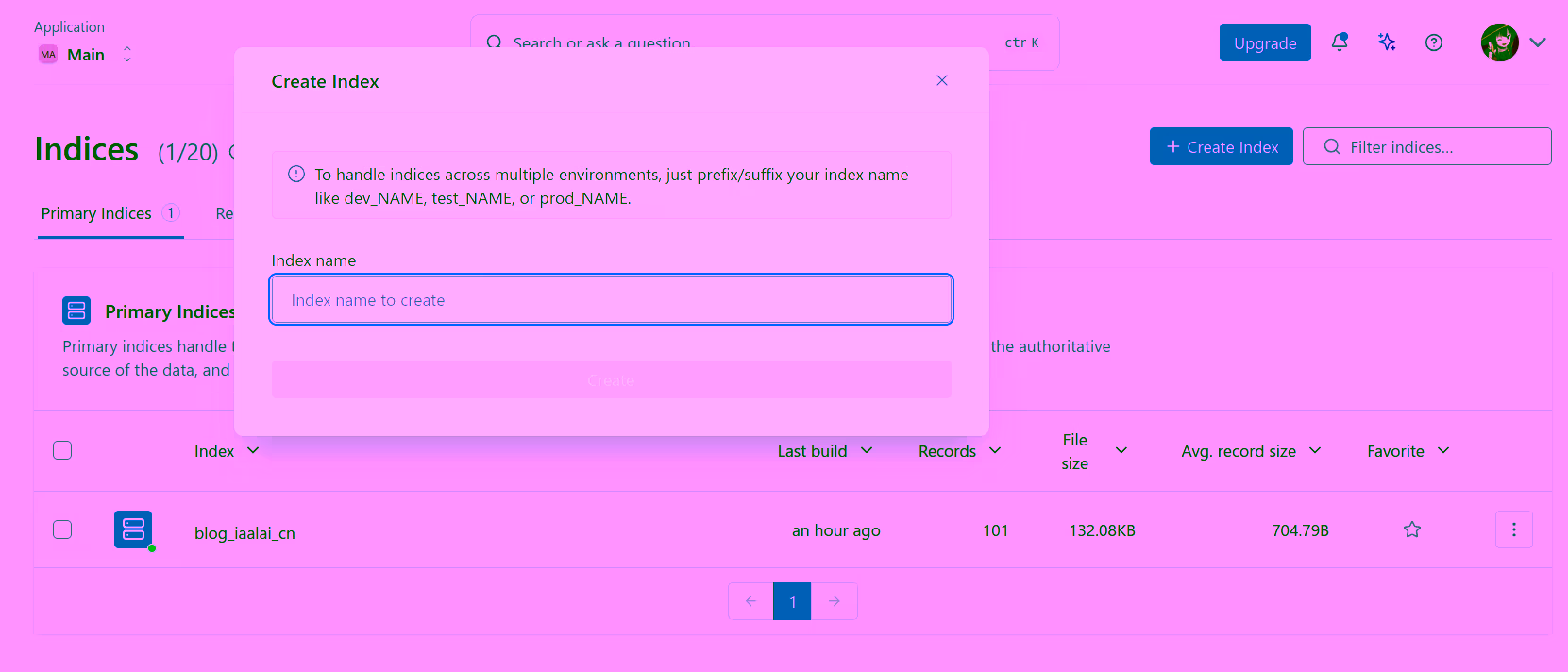Star blog_iaalai_cn as favorite
The height and width of the screenshot is (672, 1568).
point(1412,529)
